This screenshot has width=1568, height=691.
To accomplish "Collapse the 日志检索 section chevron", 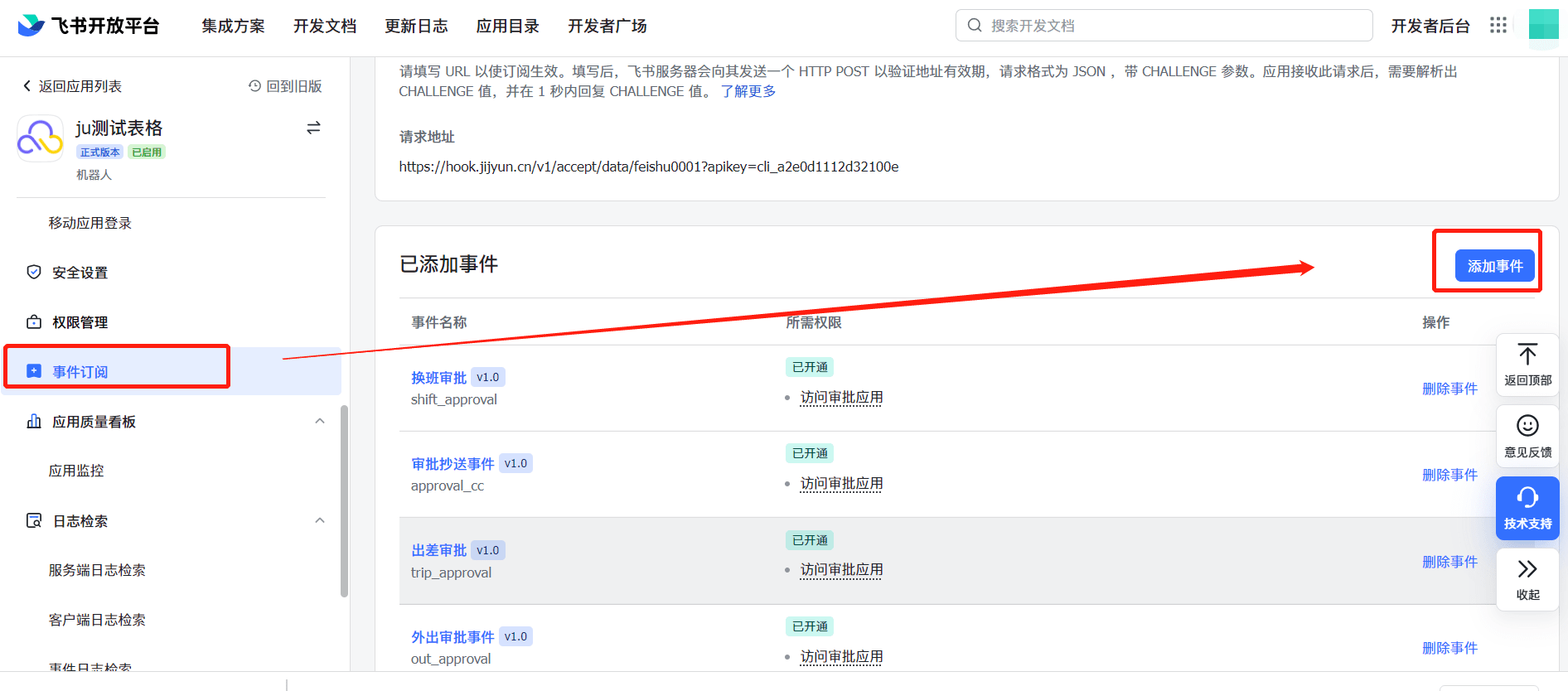I will click(320, 520).
